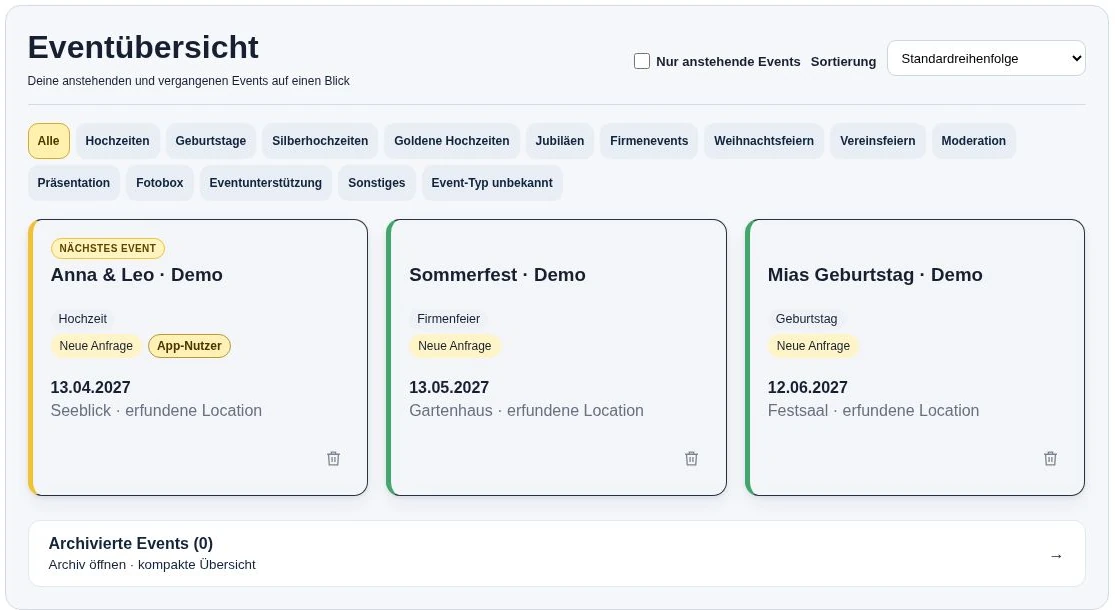The width and height of the screenshot is (1115, 610).
Task: Click the date 12.06.2027
Action: pyautogui.click(x=807, y=387)
